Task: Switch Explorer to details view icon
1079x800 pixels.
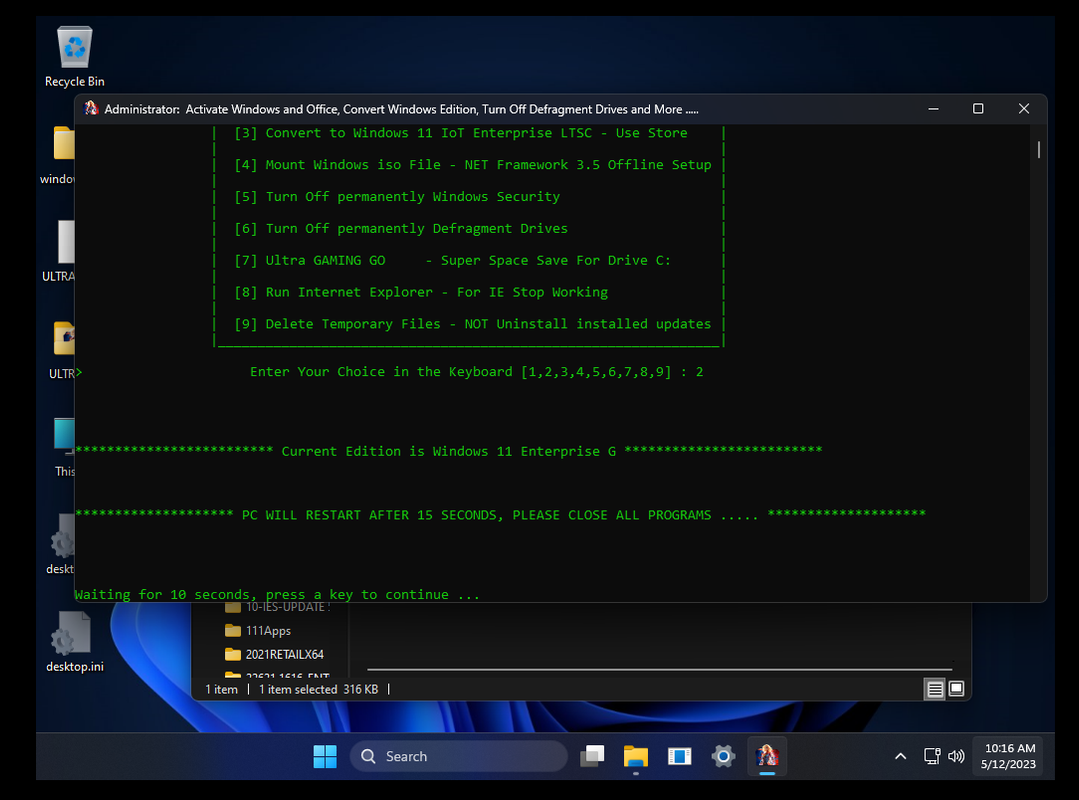Action: point(934,689)
